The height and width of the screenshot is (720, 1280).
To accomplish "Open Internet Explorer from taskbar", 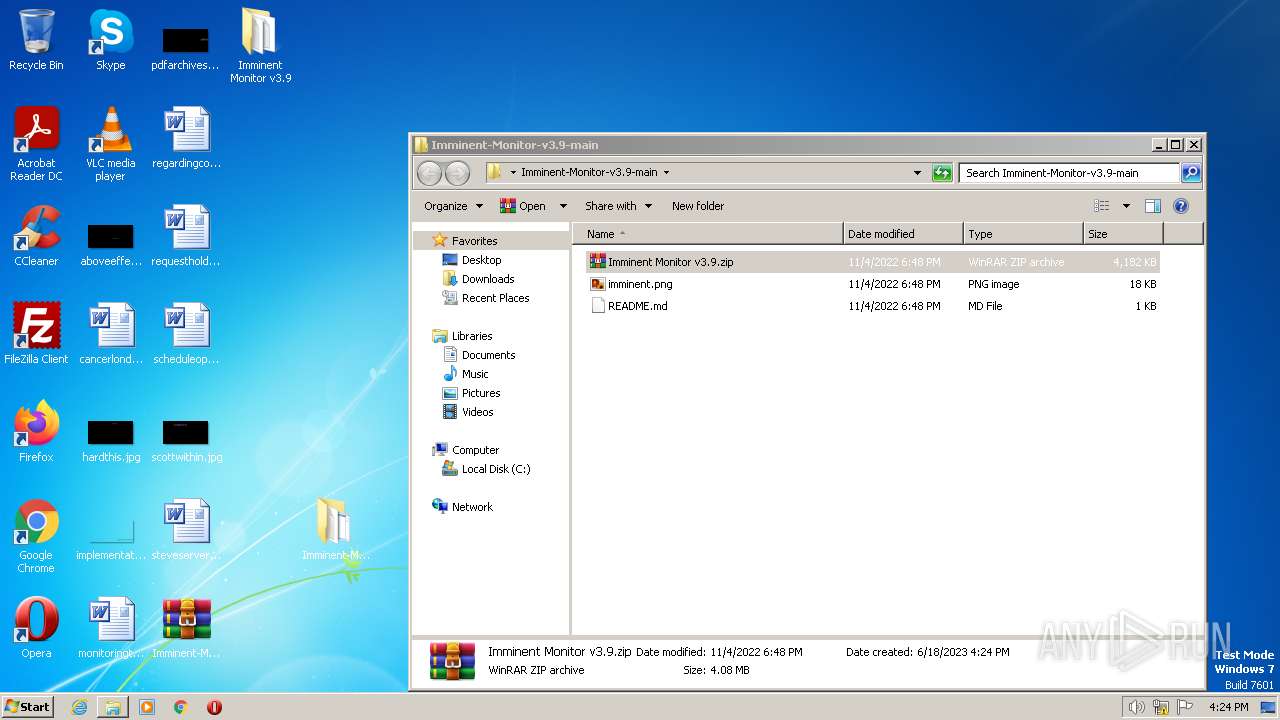I will (x=79, y=707).
